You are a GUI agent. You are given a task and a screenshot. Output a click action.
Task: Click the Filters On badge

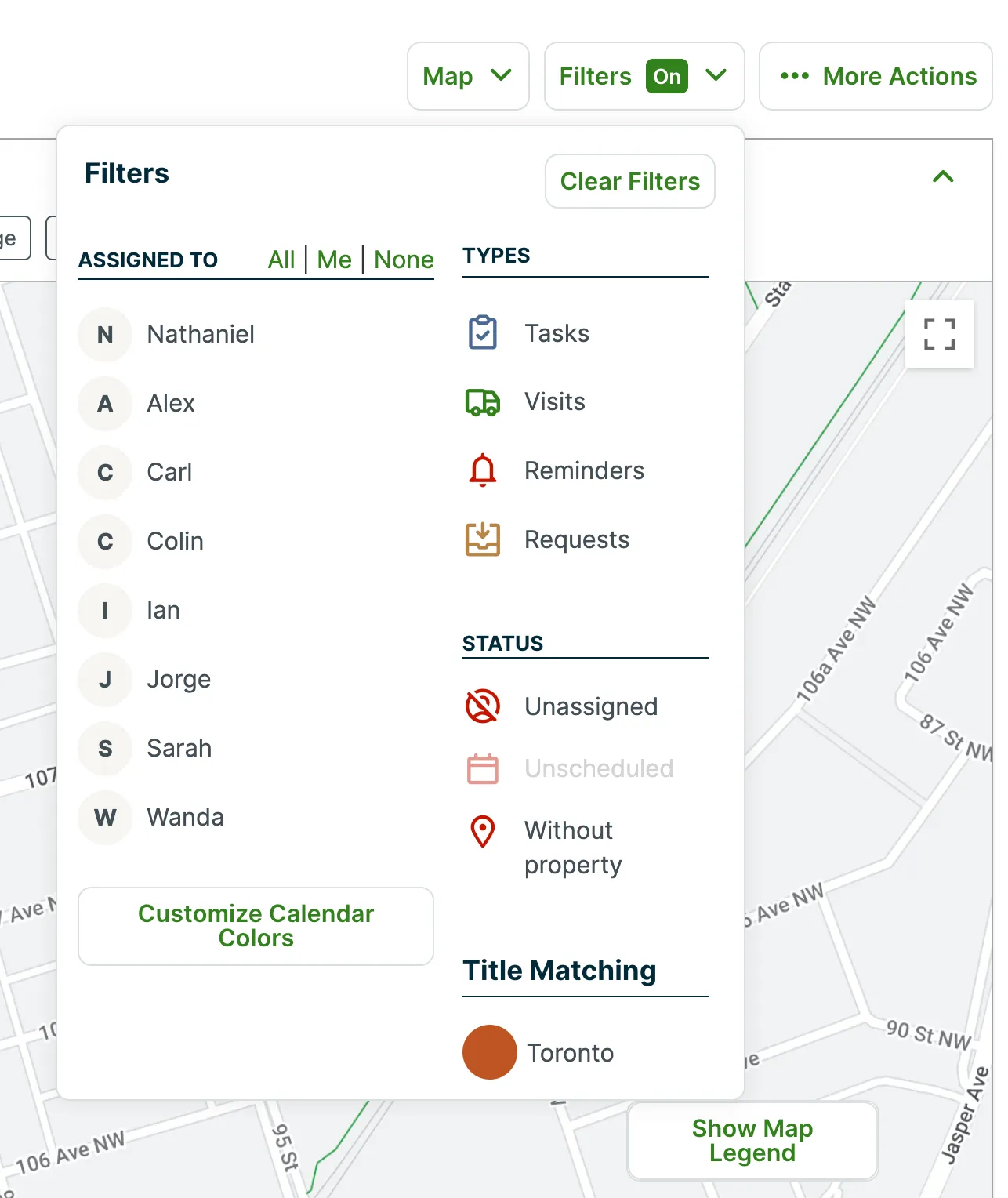[x=667, y=76]
